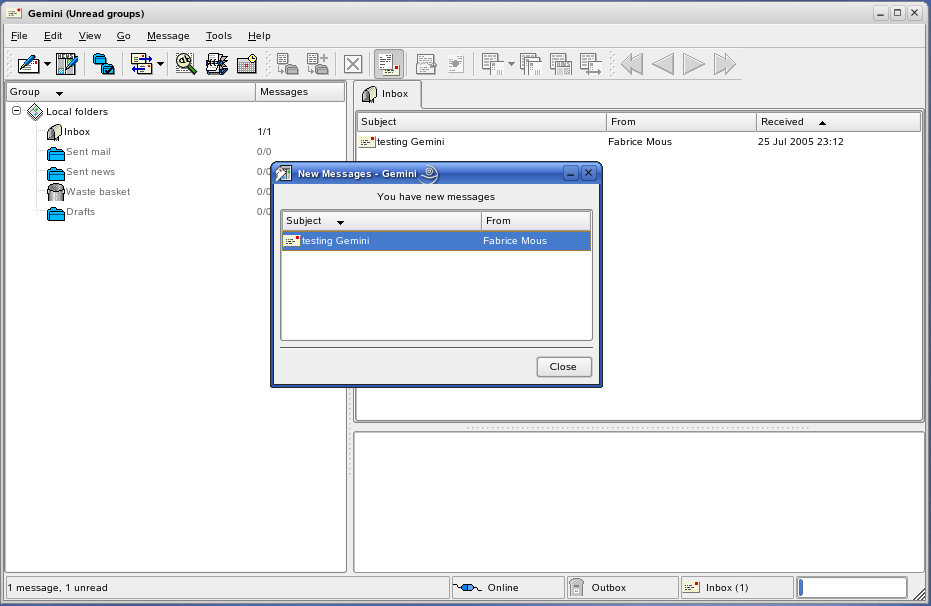
Task: Toggle the pressed unread messages view button
Action: point(389,64)
